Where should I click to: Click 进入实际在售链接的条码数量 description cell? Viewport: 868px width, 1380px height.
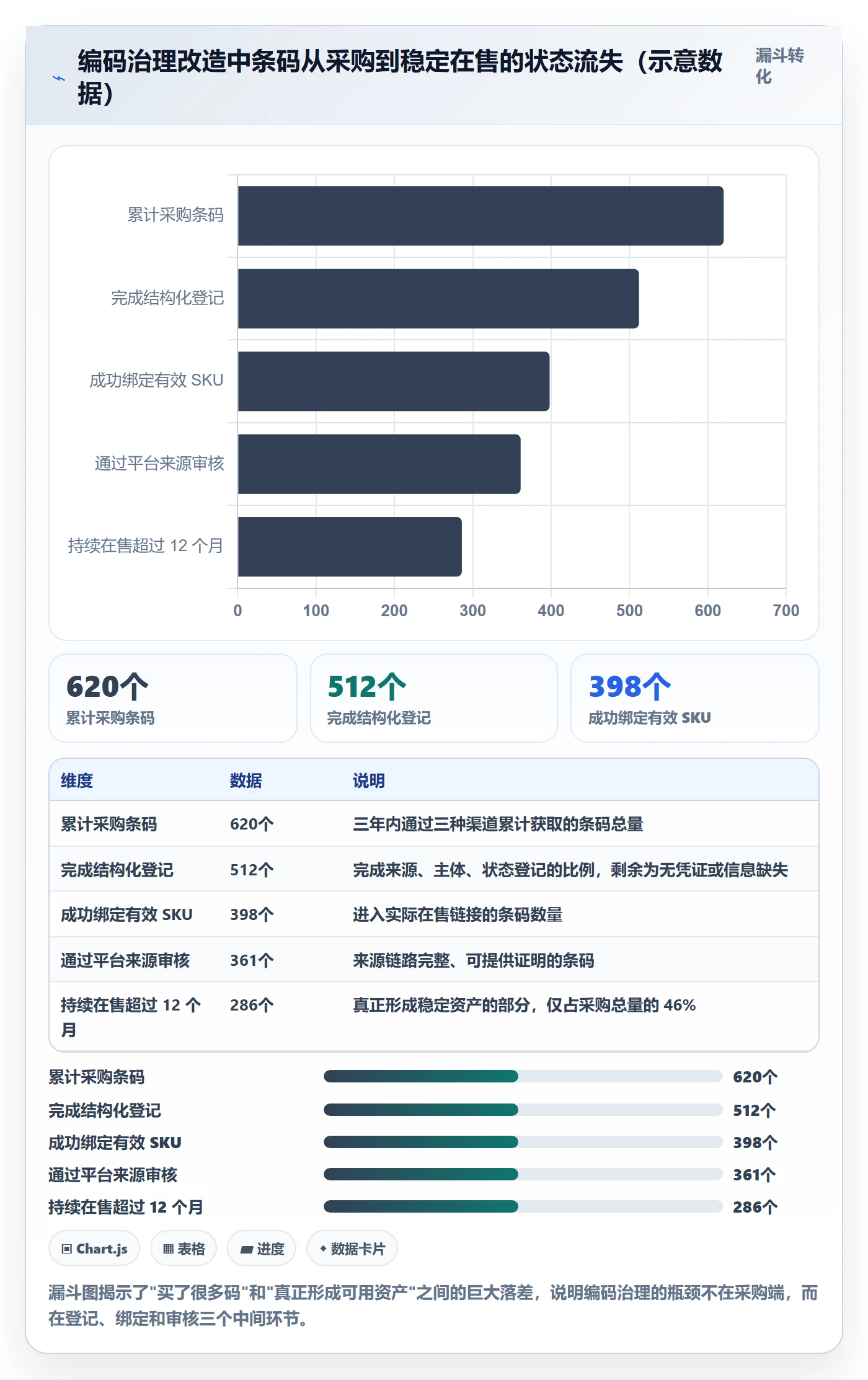click(x=458, y=914)
